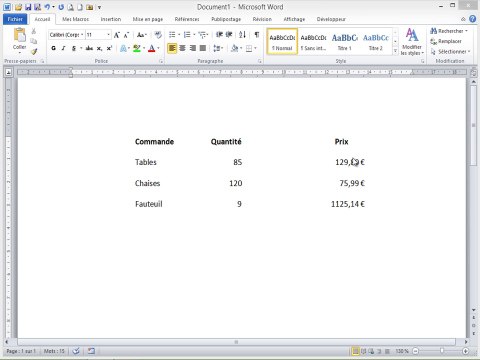Click the vertical scrollbar thumb

pyautogui.click(x=473, y=126)
